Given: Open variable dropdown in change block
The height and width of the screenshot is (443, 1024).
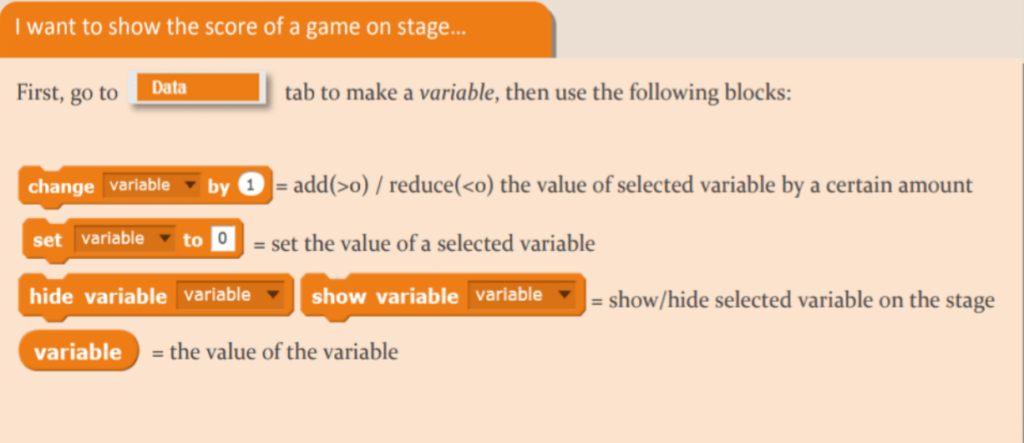Looking at the screenshot, I should (x=152, y=186).
